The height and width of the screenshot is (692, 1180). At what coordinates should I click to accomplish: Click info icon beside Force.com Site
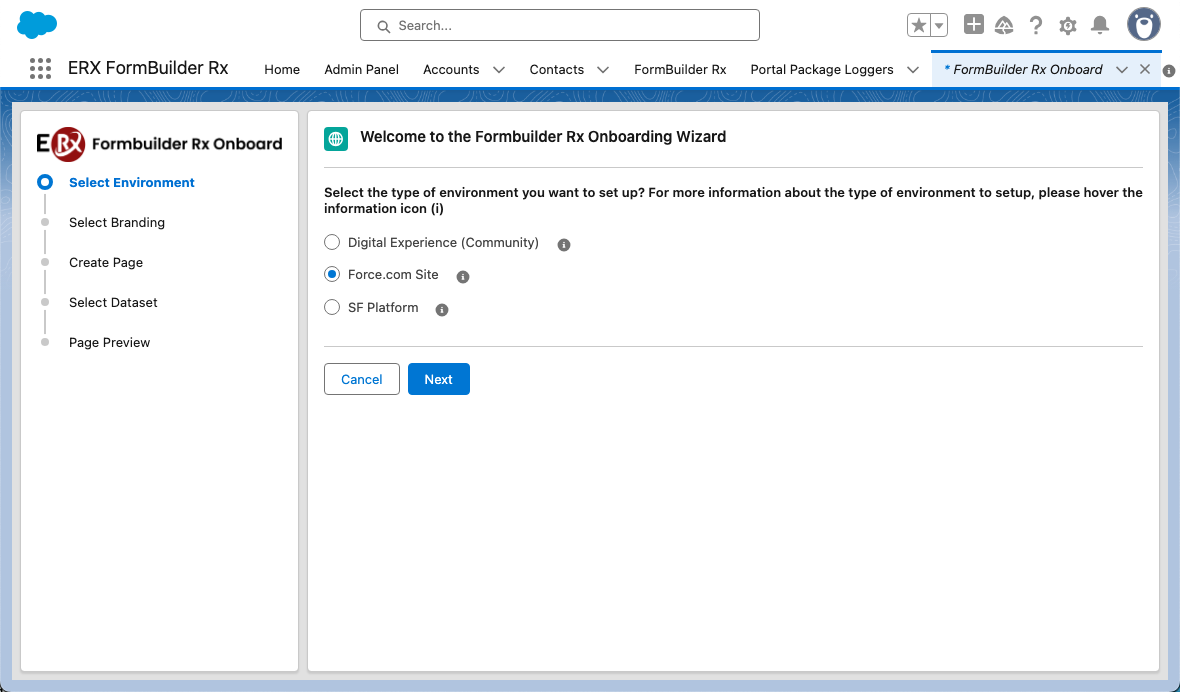click(x=463, y=277)
